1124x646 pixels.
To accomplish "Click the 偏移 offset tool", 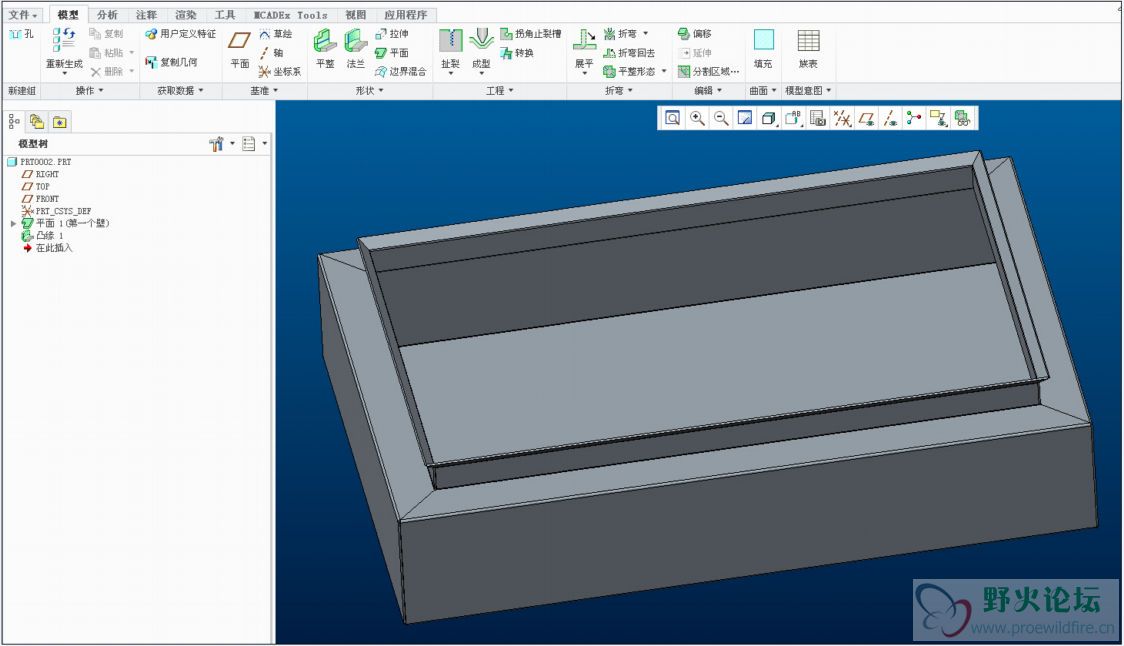I will click(x=695, y=34).
